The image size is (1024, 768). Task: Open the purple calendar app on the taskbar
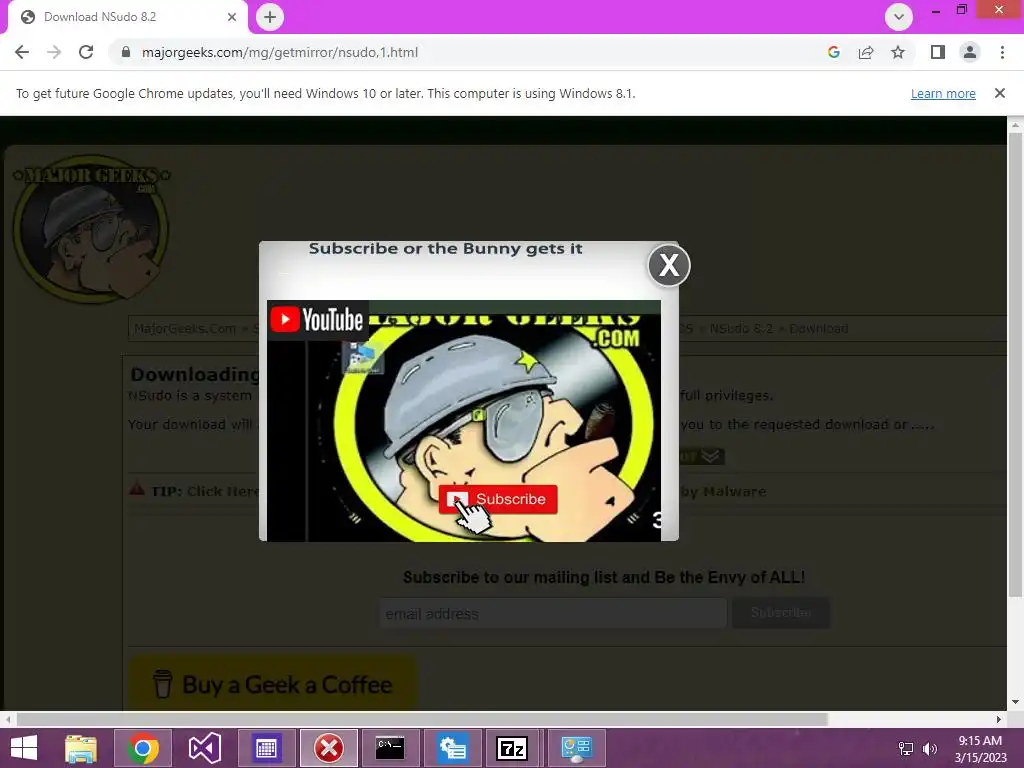click(x=266, y=748)
